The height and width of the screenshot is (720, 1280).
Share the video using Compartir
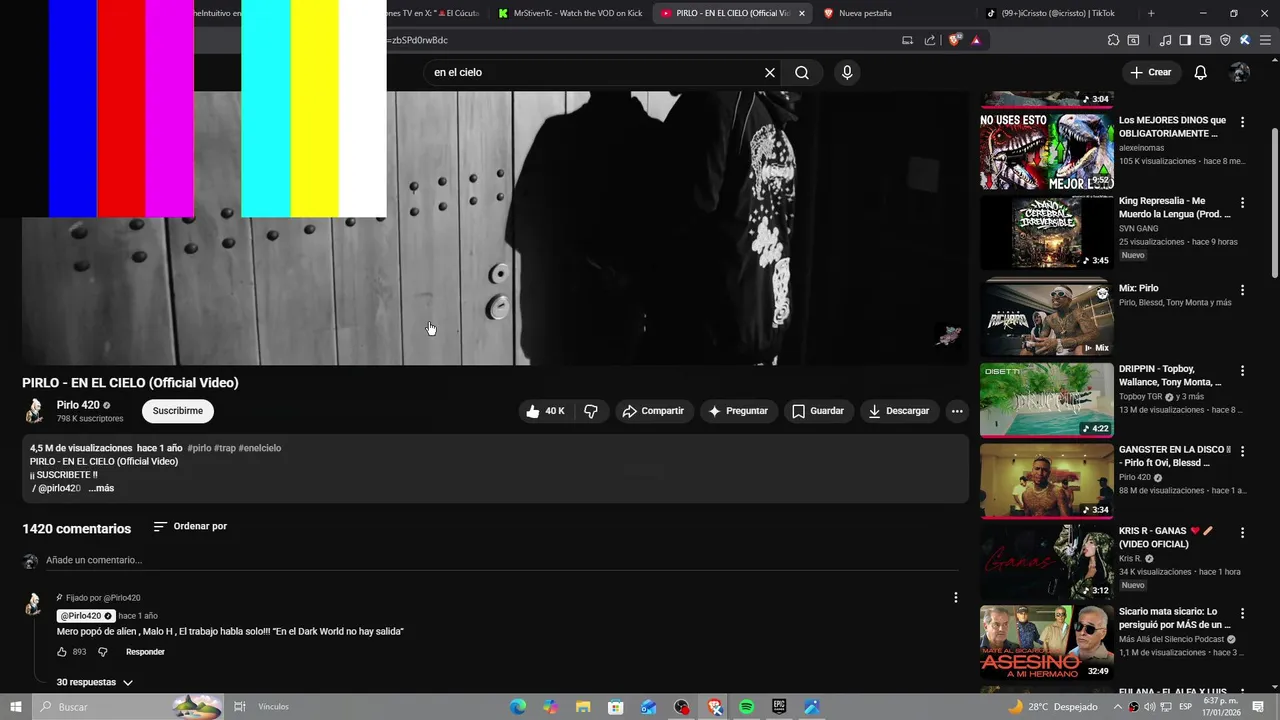click(653, 411)
